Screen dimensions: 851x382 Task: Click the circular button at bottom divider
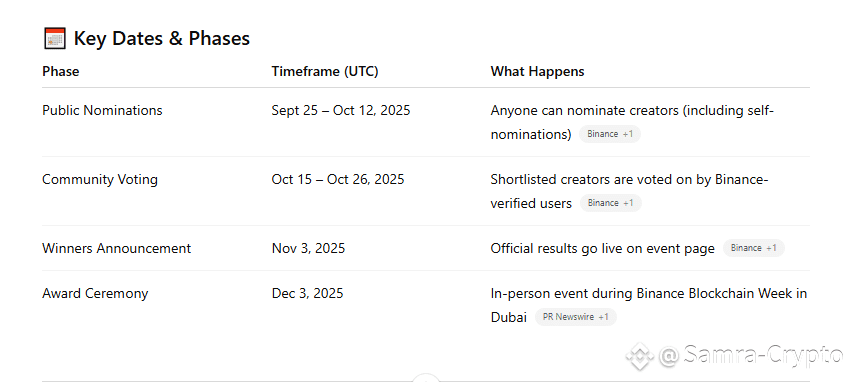click(x=426, y=378)
